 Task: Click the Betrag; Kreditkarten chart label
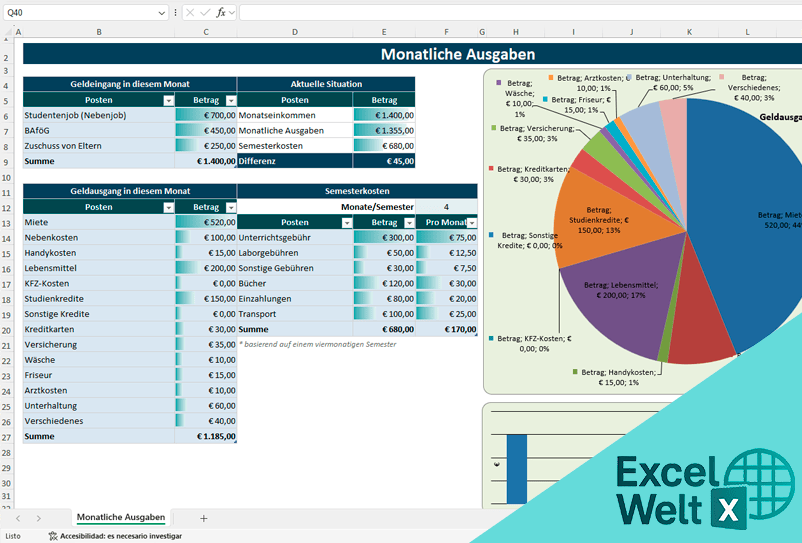[x=532, y=174]
